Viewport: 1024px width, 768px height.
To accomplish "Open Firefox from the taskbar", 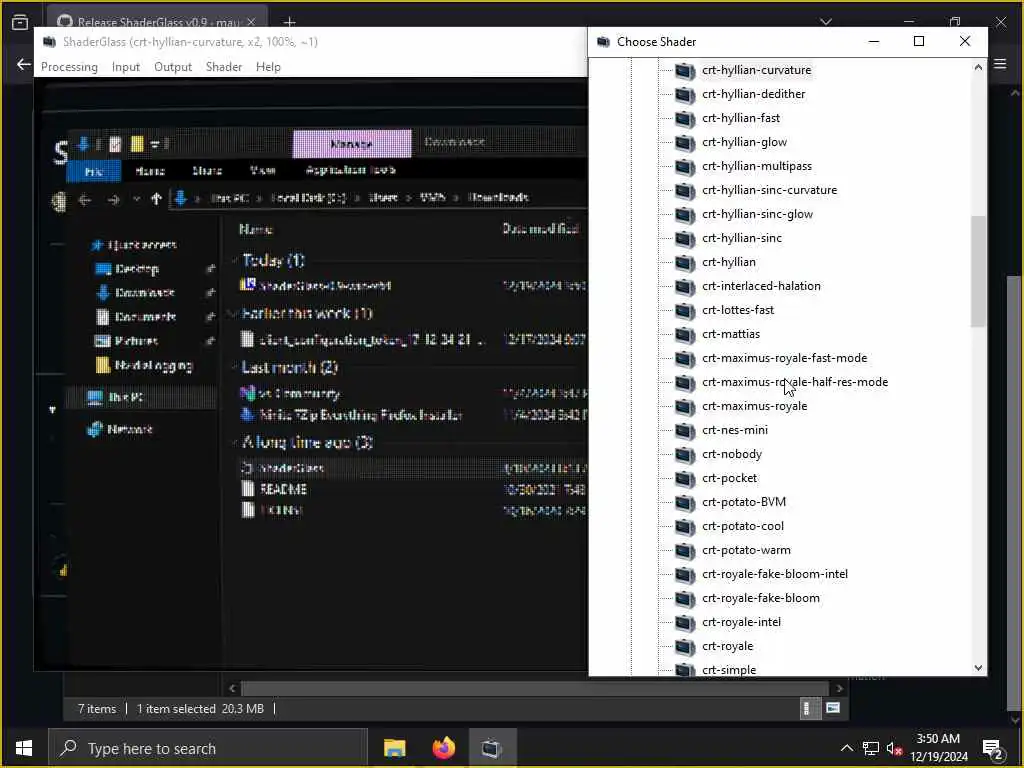I will coord(443,748).
